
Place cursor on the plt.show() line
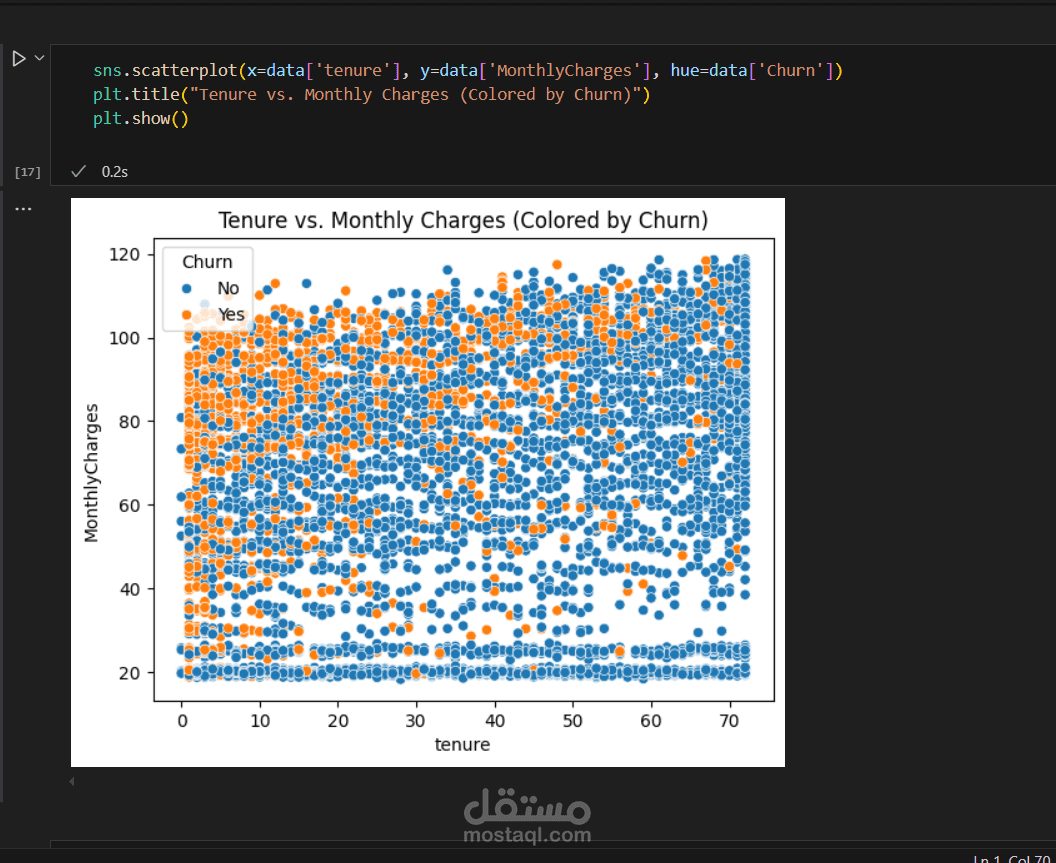141,119
